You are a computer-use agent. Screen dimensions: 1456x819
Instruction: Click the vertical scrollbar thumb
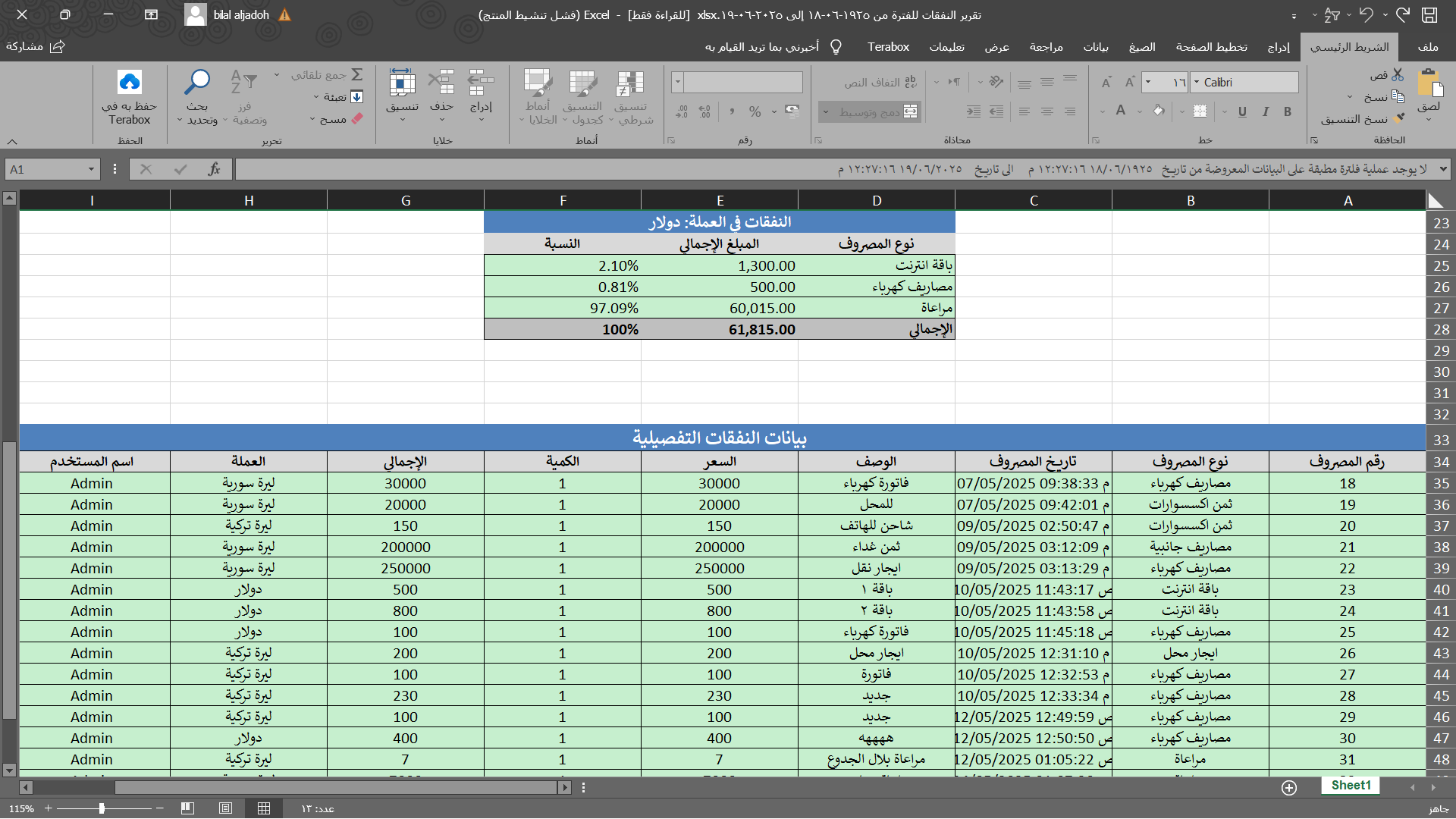click(9, 579)
